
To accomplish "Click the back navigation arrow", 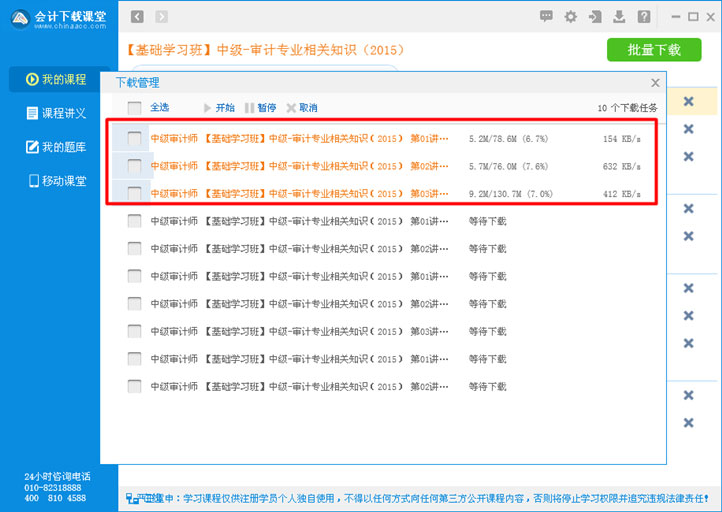I will click(137, 16).
